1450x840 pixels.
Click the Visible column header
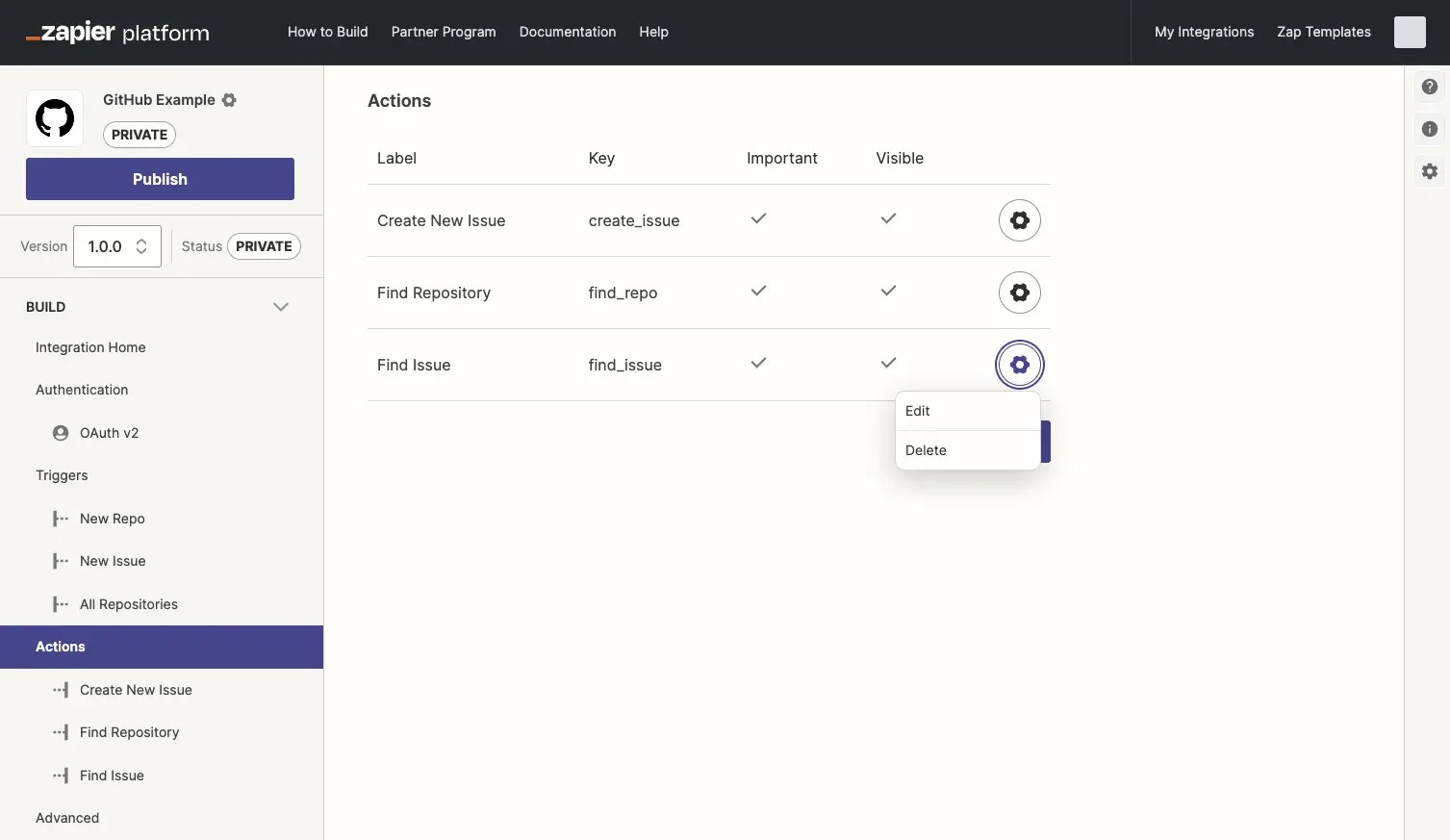(x=900, y=158)
